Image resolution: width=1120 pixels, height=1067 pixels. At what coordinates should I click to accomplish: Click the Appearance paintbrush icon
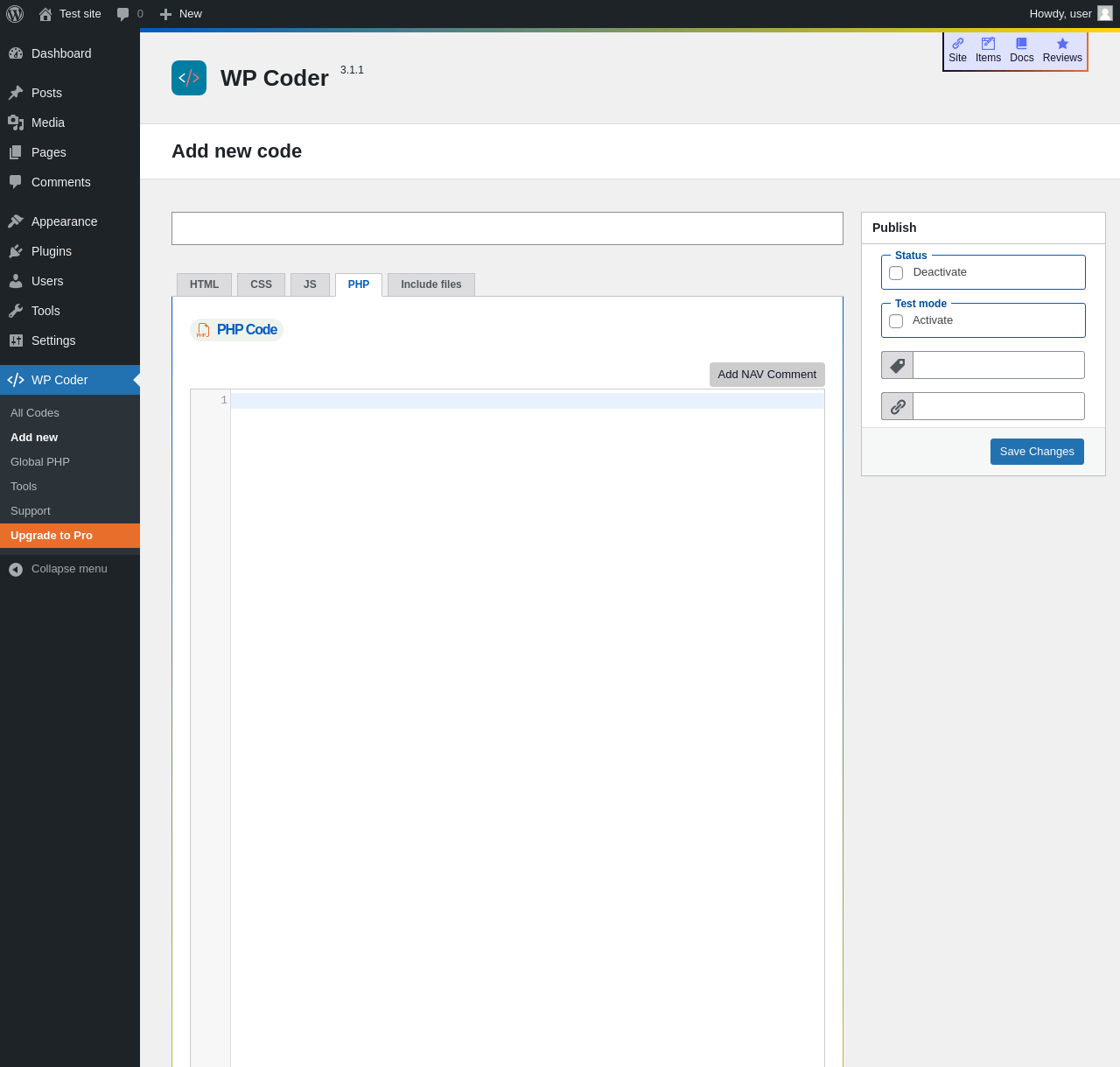tap(16, 221)
